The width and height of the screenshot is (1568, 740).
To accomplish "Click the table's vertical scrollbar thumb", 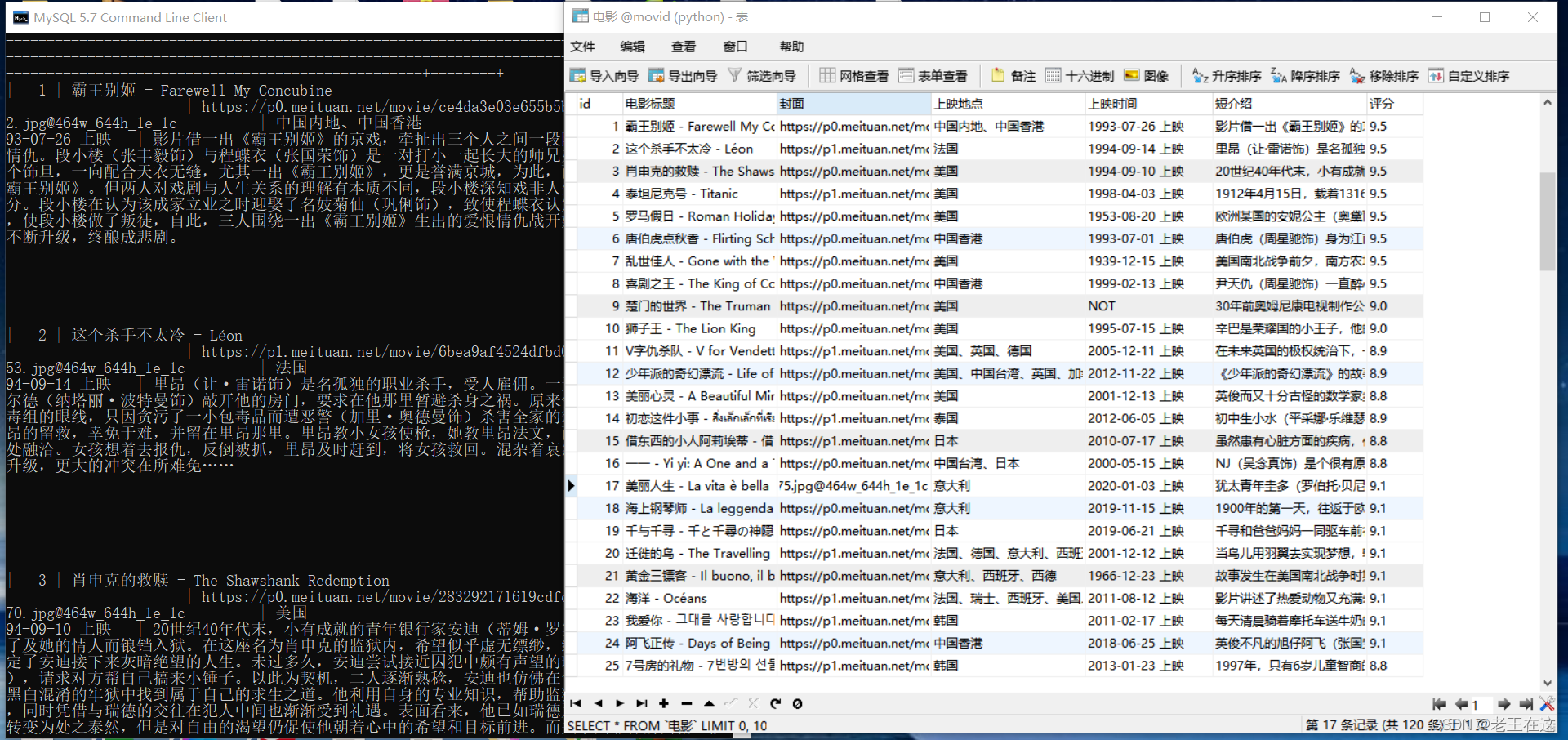I will coord(1547,221).
